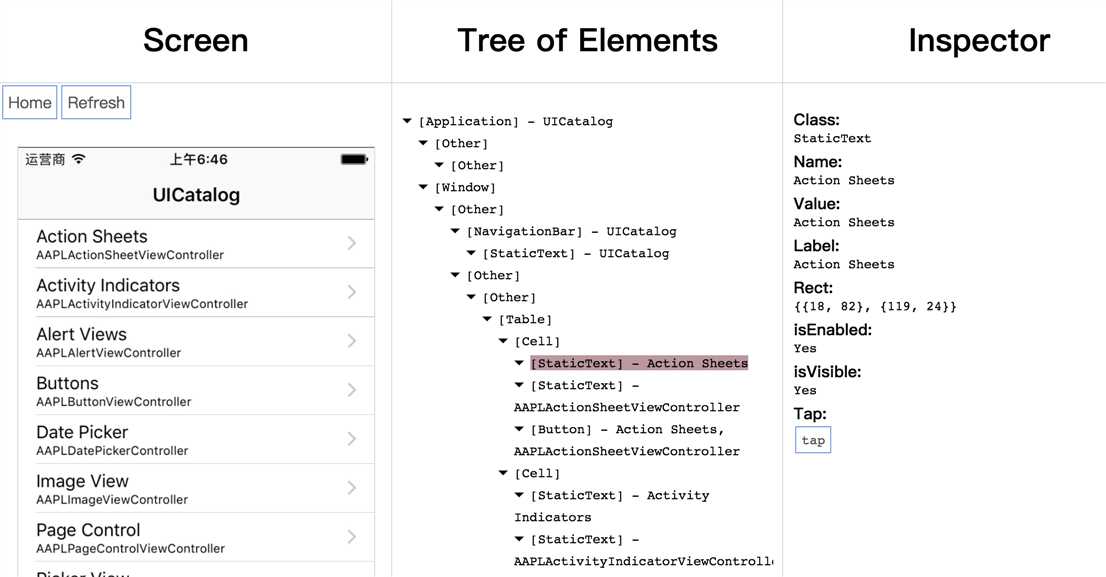Viewport: 1106px width, 577px height.
Task: Toggle arrow of [Button] - Action Sheets node
Action: [x=519, y=429]
